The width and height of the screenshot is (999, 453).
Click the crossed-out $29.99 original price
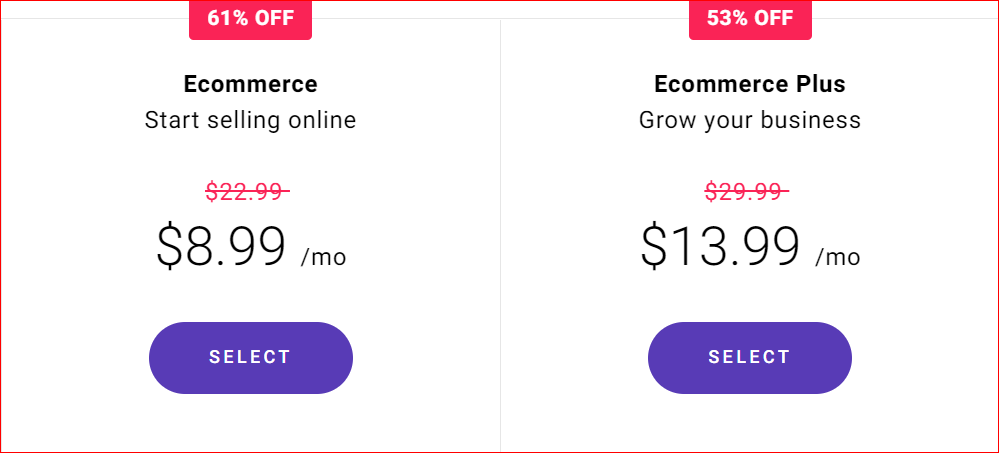click(746, 190)
